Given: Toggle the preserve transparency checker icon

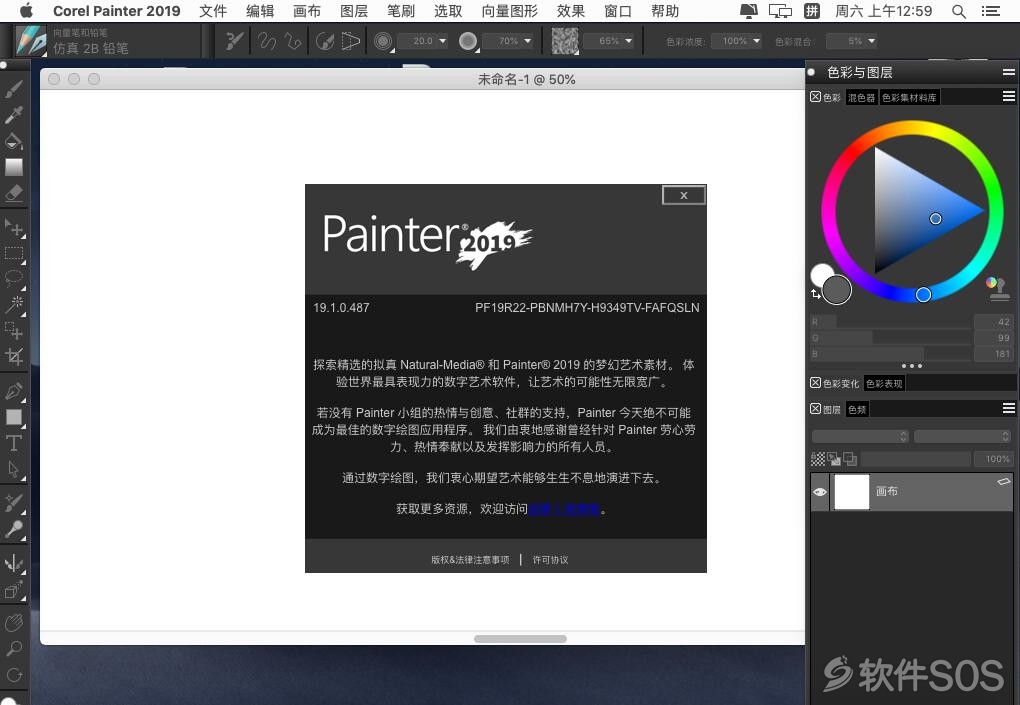Looking at the screenshot, I should pyautogui.click(x=818, y=459).
